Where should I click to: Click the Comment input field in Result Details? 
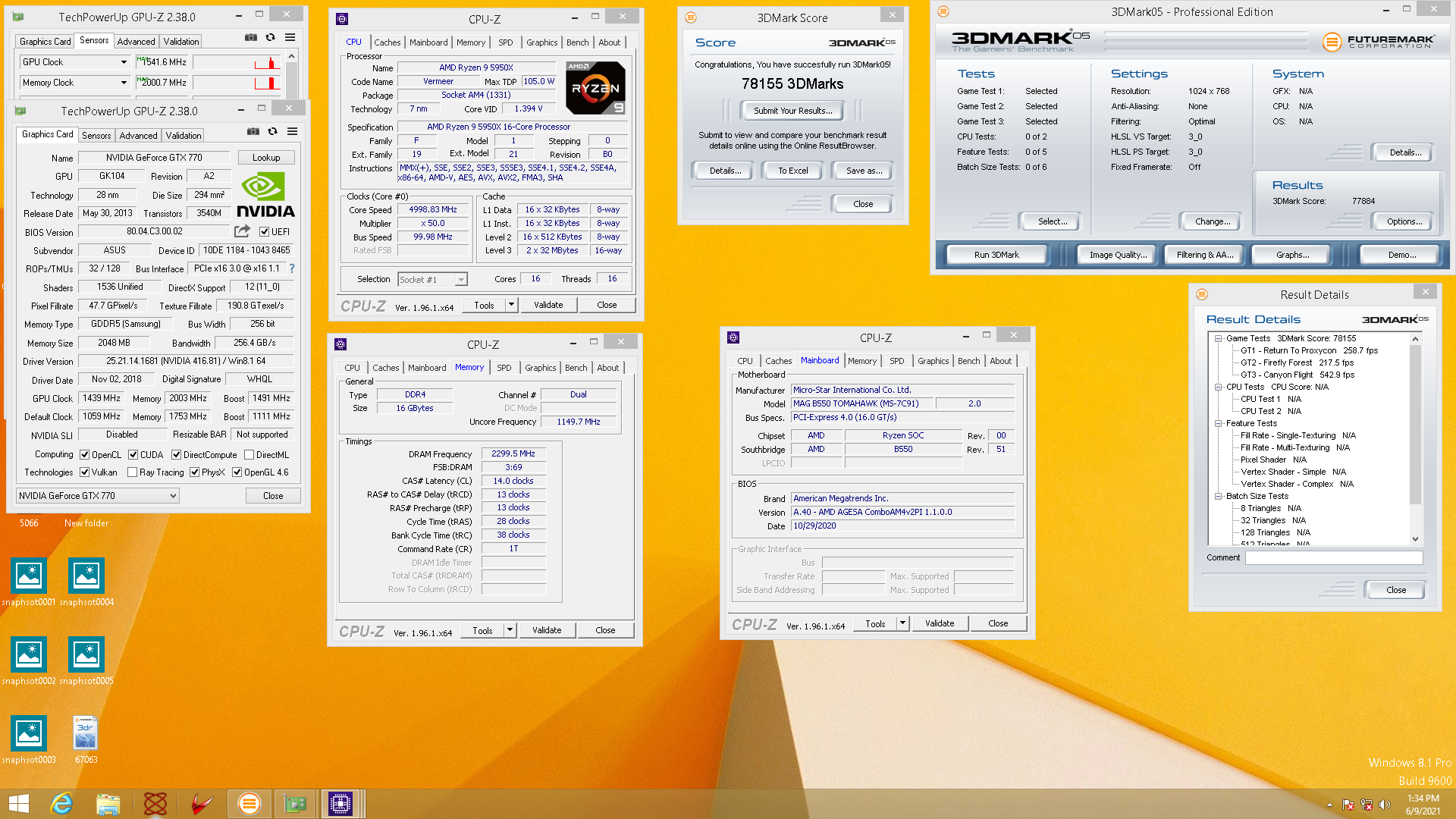click(x=1333, y=557)
